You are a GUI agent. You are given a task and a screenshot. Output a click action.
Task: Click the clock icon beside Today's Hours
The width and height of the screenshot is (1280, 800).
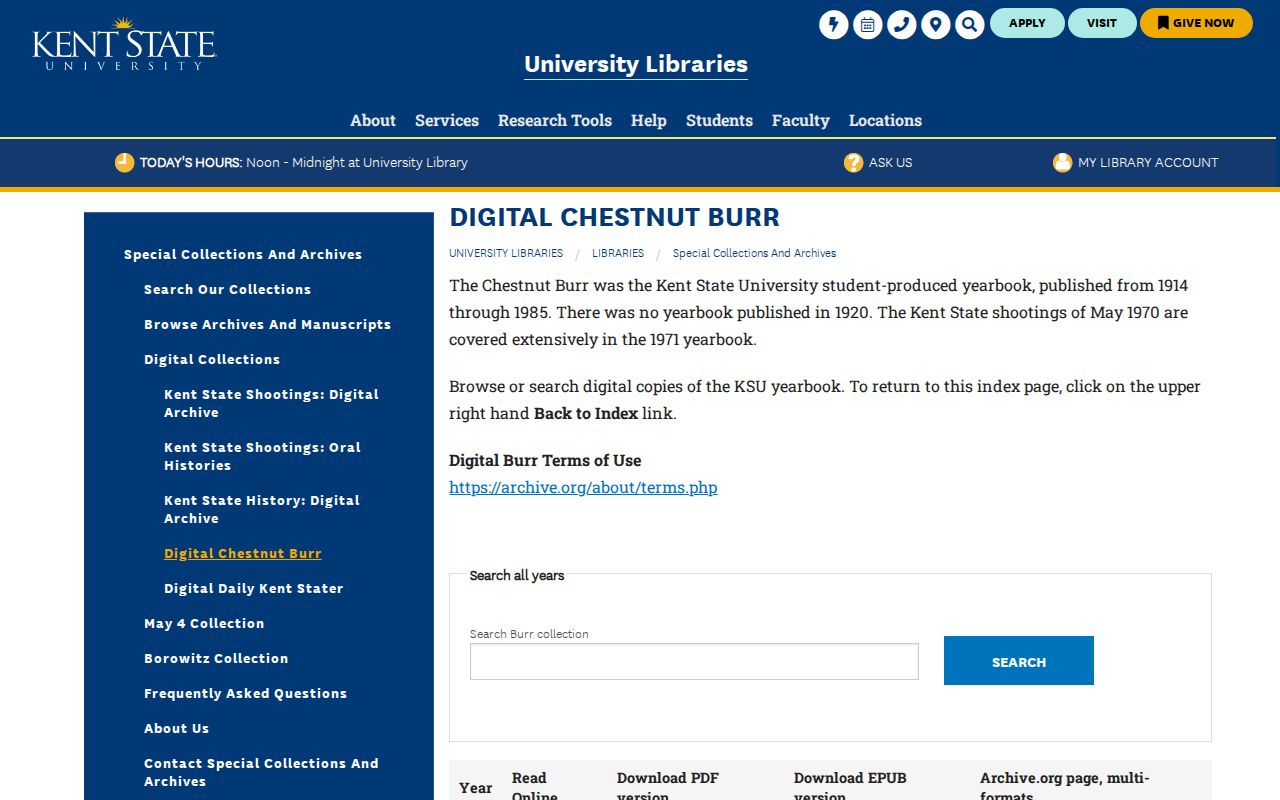pyautogui.click(x=124, y=162)
